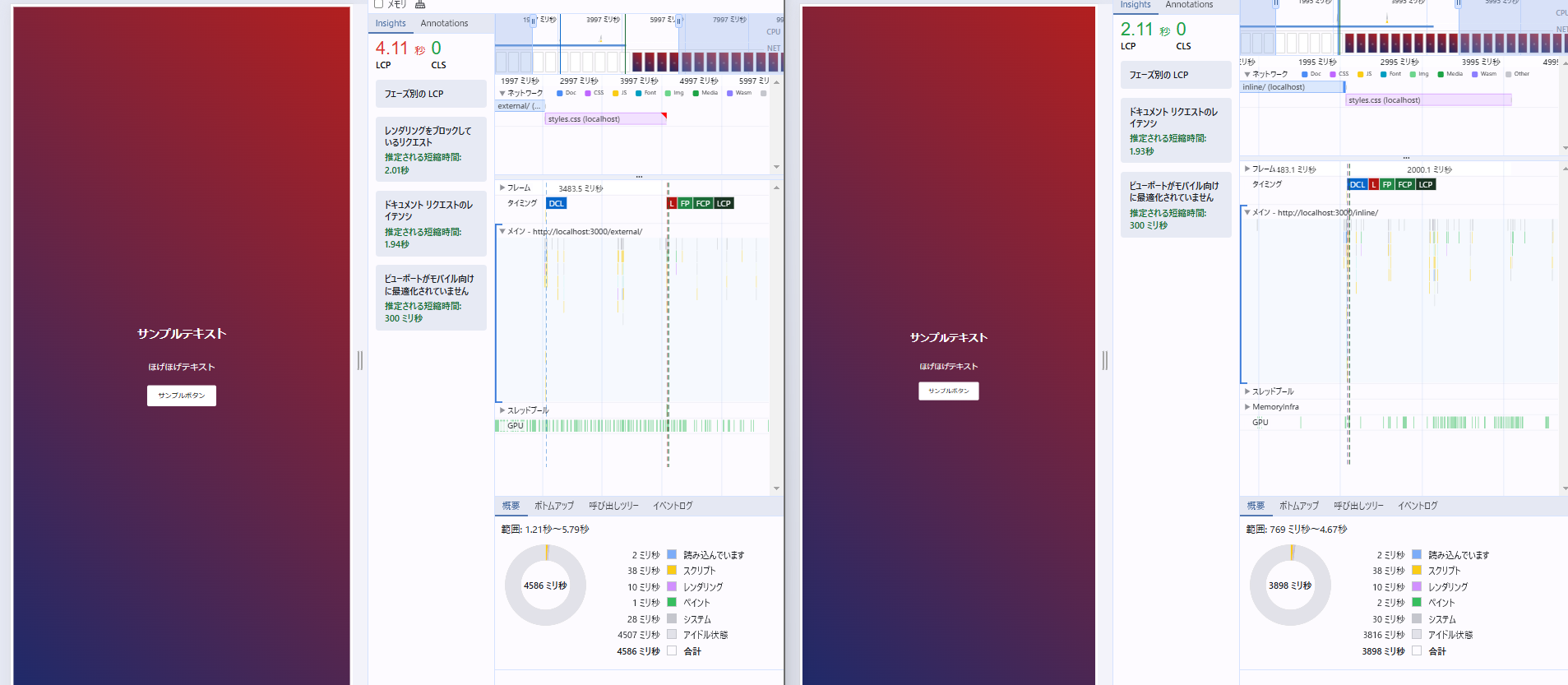Open viewport insight in inline trace
The image size is (1568, 685).
(1176, 205)
